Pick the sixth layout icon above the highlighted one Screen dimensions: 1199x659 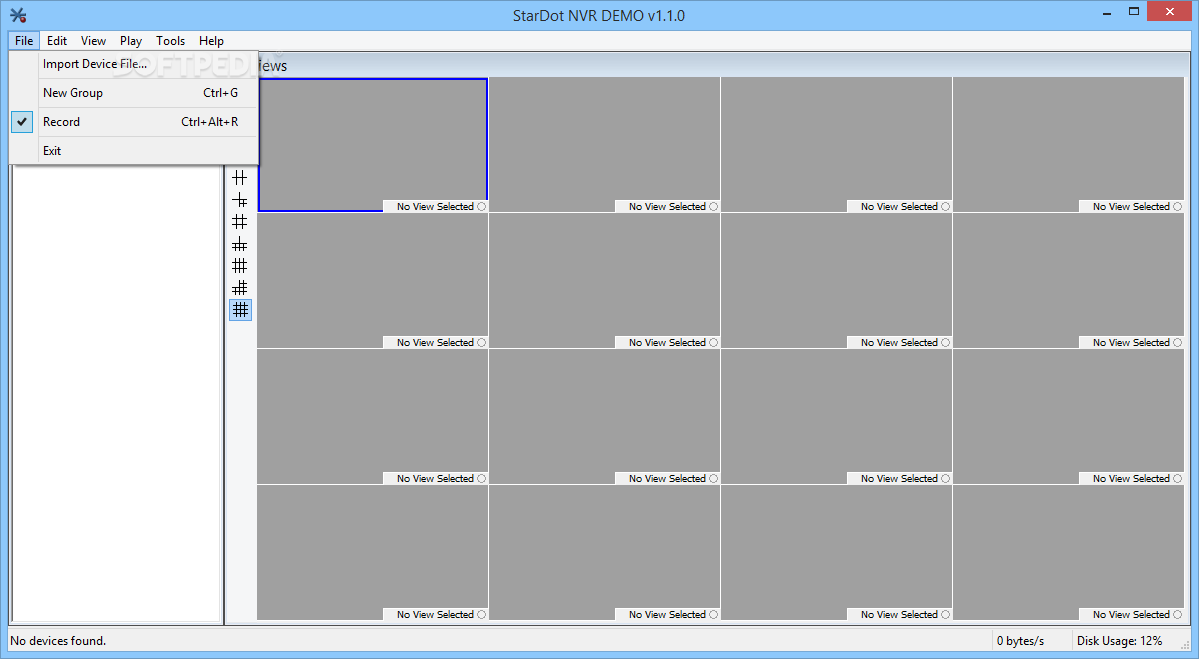(239, 288)
